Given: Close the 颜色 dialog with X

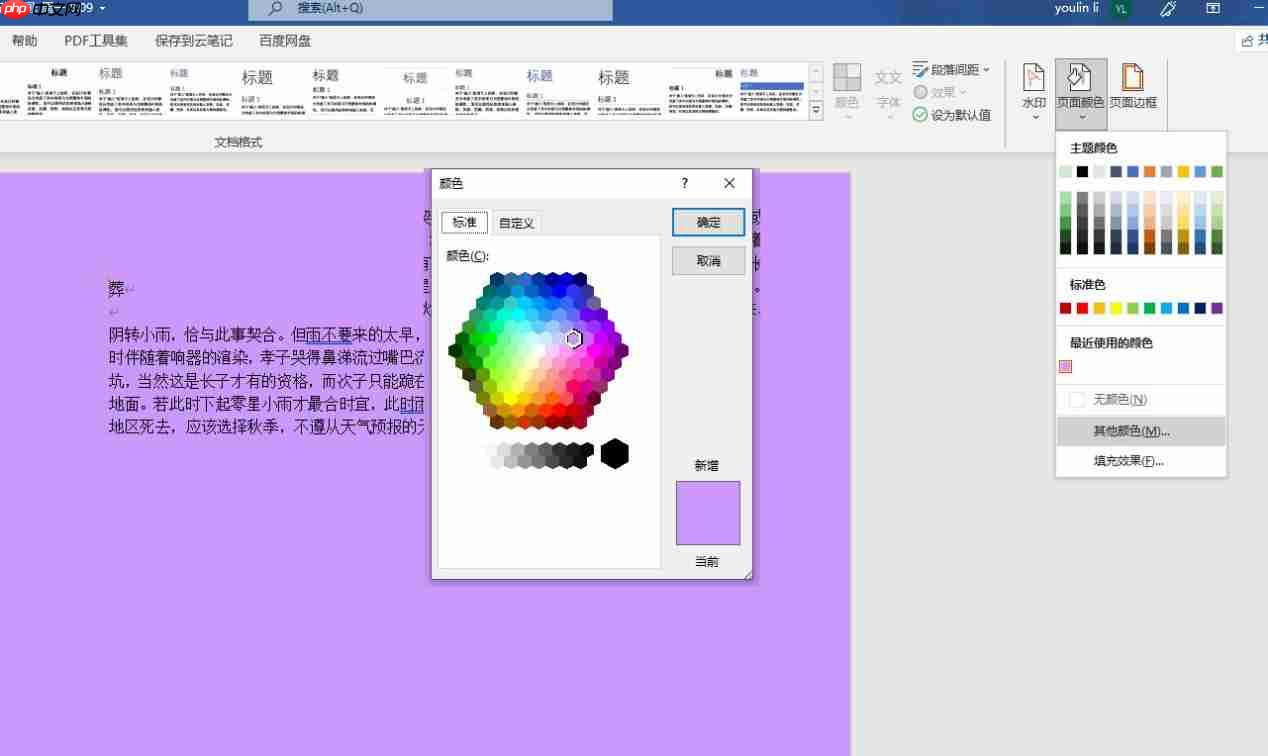Looking at the screenshot, I should tap(729, 183).
